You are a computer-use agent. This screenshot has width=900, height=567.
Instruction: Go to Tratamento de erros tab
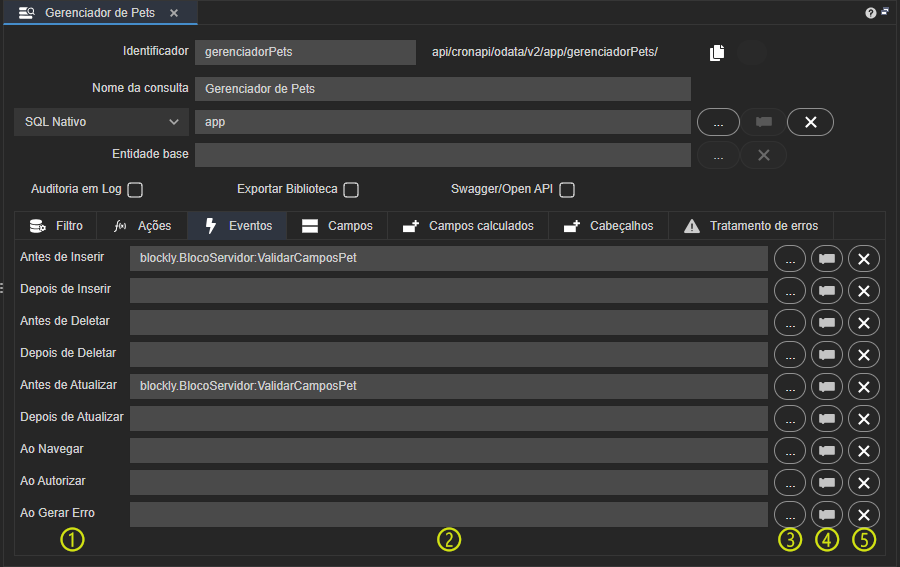click(751, 226)
